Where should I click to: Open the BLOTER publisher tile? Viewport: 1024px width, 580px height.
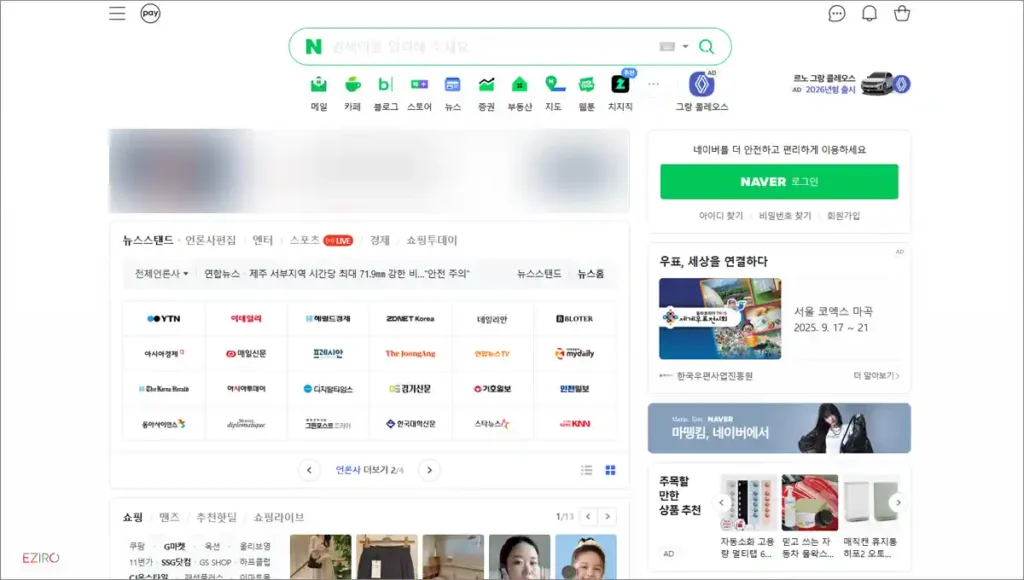(x=575, y=319)
